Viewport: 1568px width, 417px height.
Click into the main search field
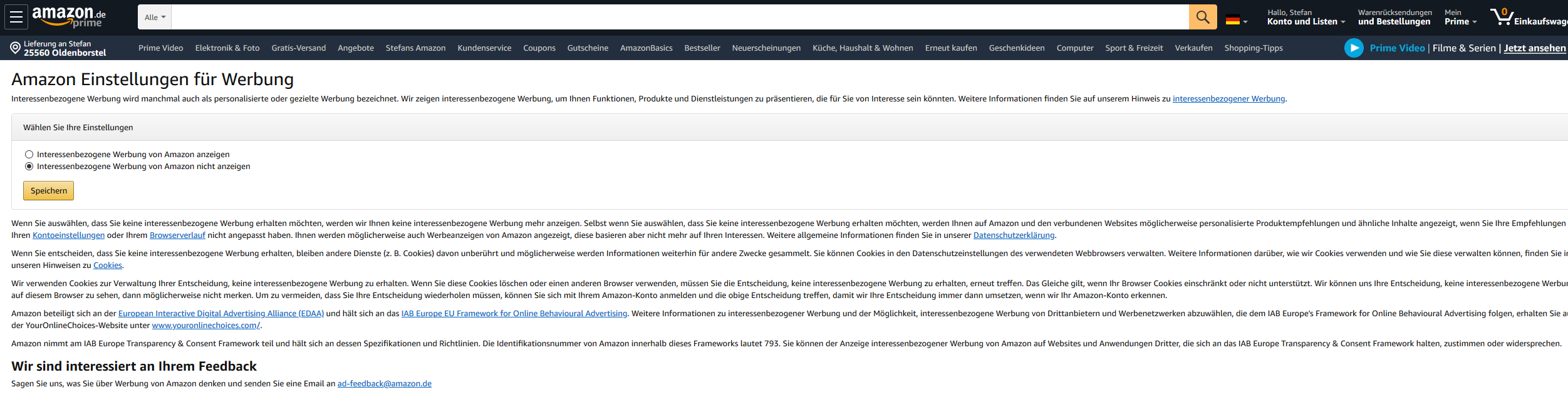(680, 17)
